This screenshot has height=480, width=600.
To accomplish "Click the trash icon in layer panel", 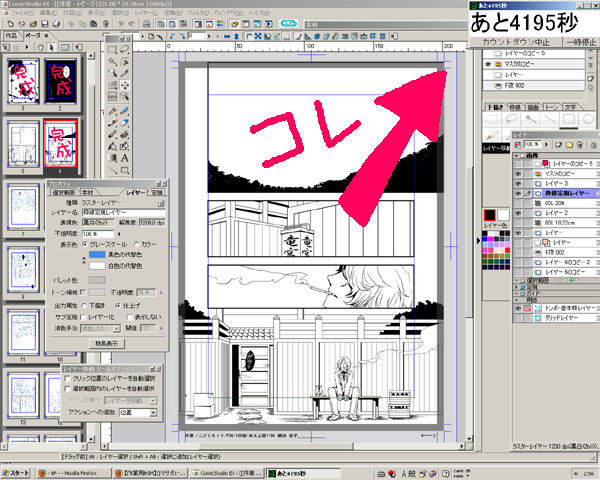I will click(580, 145).
